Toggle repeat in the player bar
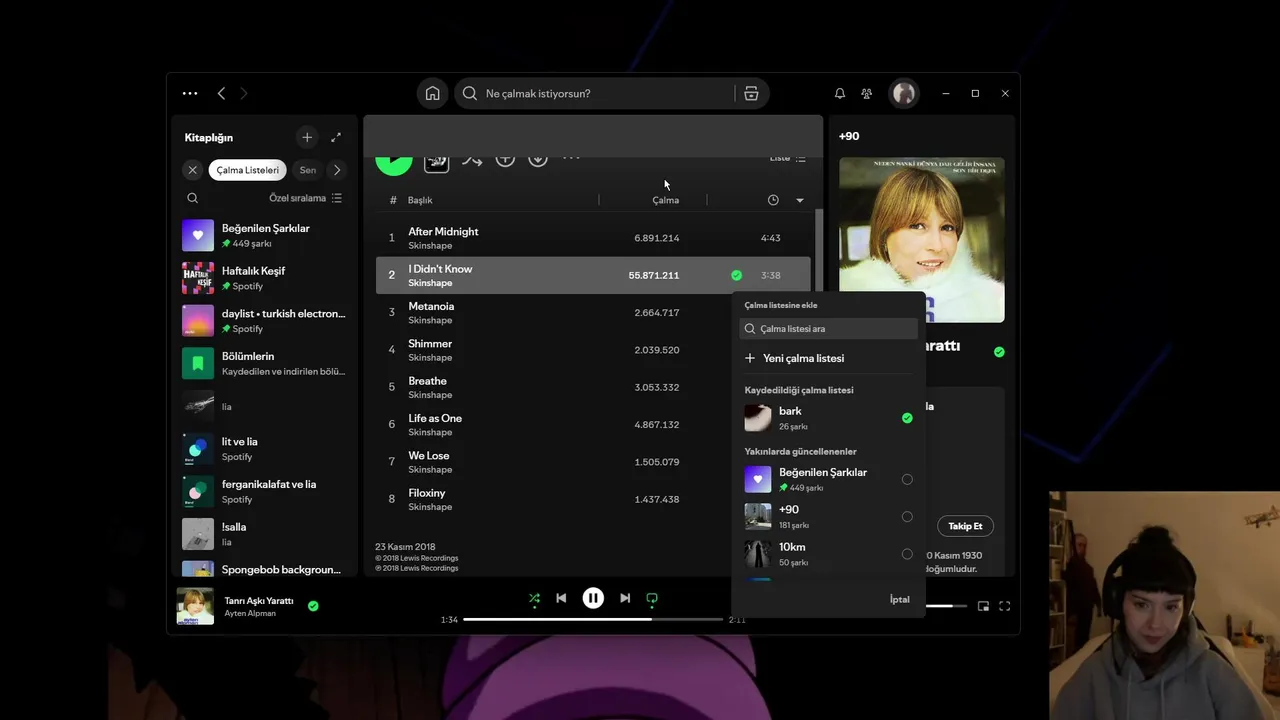 (652, 598)
